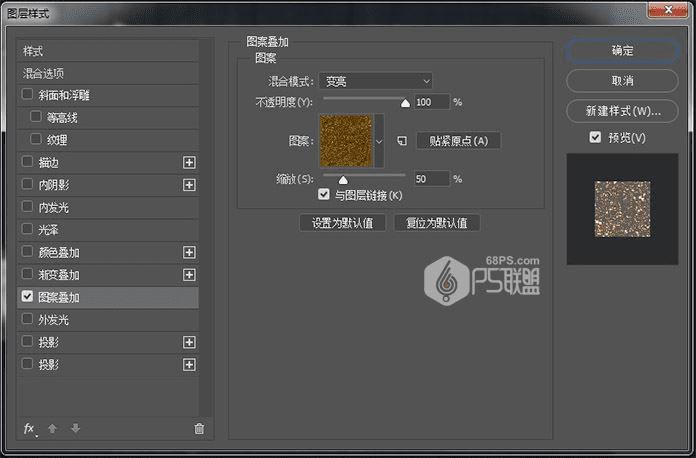Uncheck 与图层链接(K) option
The width and height of the screenshot is (696, 458).
(324, 194)
